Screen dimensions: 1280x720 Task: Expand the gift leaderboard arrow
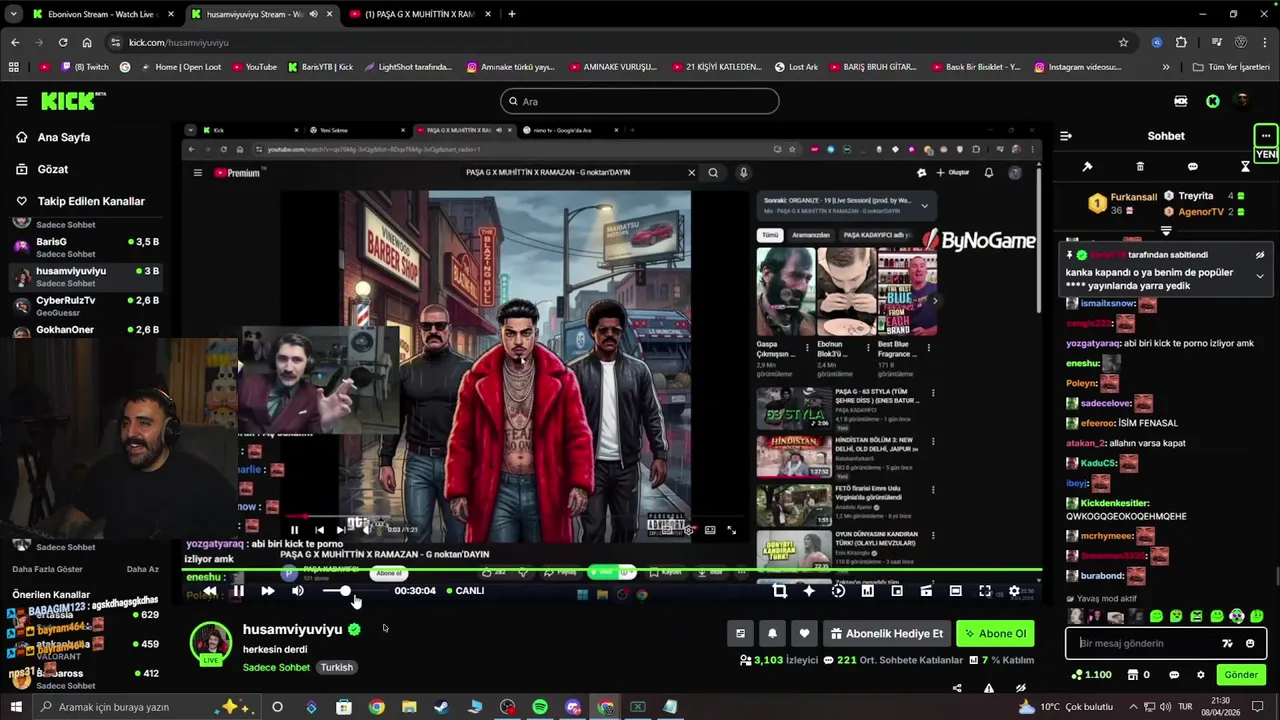coord(1166,231)
